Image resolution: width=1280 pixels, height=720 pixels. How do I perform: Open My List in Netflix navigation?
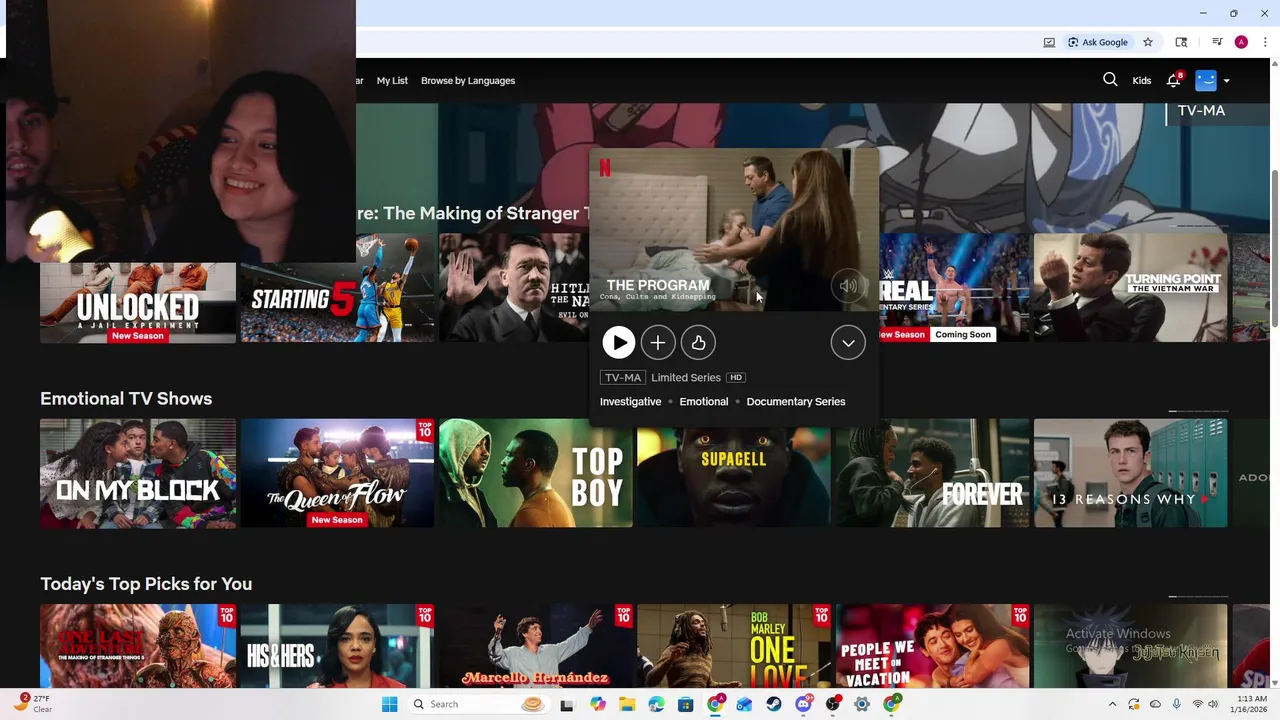(x=392, y=81)
